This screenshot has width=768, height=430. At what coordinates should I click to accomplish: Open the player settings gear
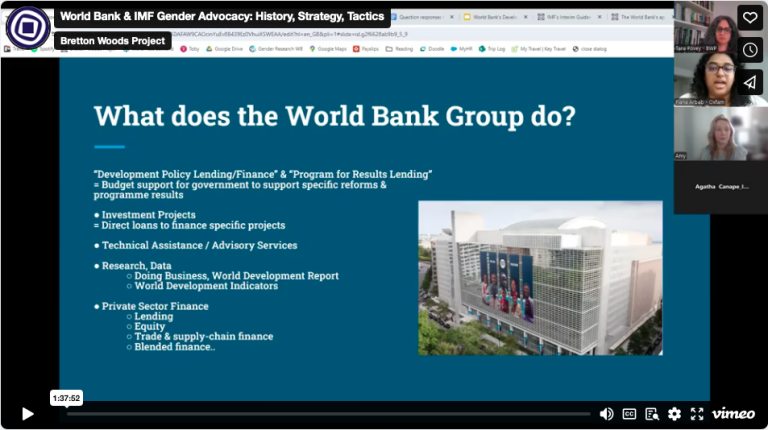pos(674,414)
